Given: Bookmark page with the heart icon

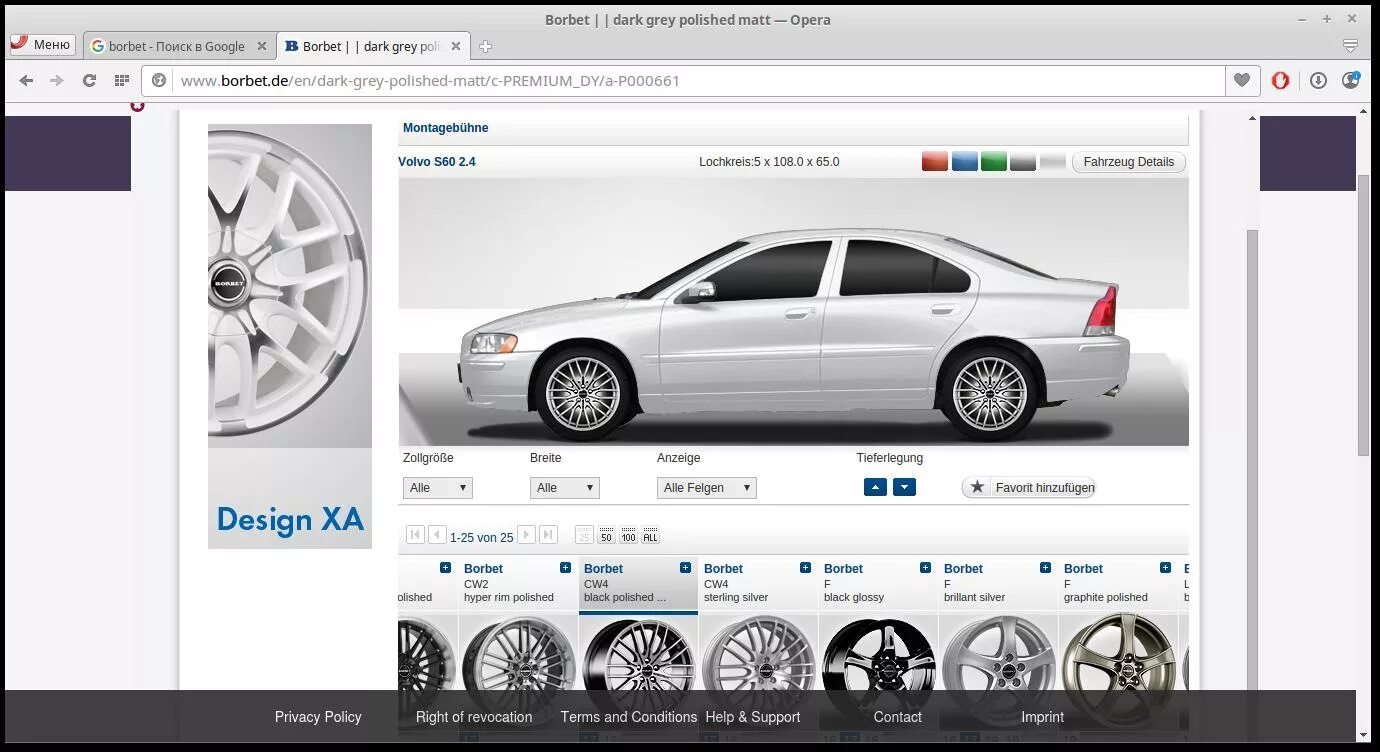Looking at the screenshot, I should 1242,81.
